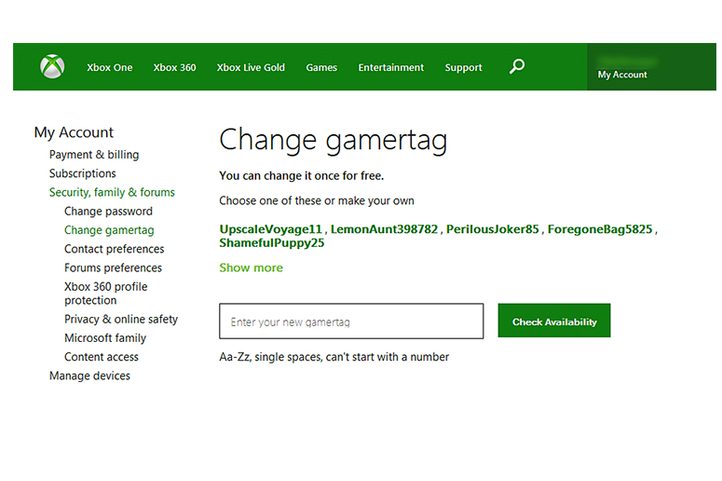Open Contact preferences
722x481 pixels.
pyautogui.click(x=114, y=249)
